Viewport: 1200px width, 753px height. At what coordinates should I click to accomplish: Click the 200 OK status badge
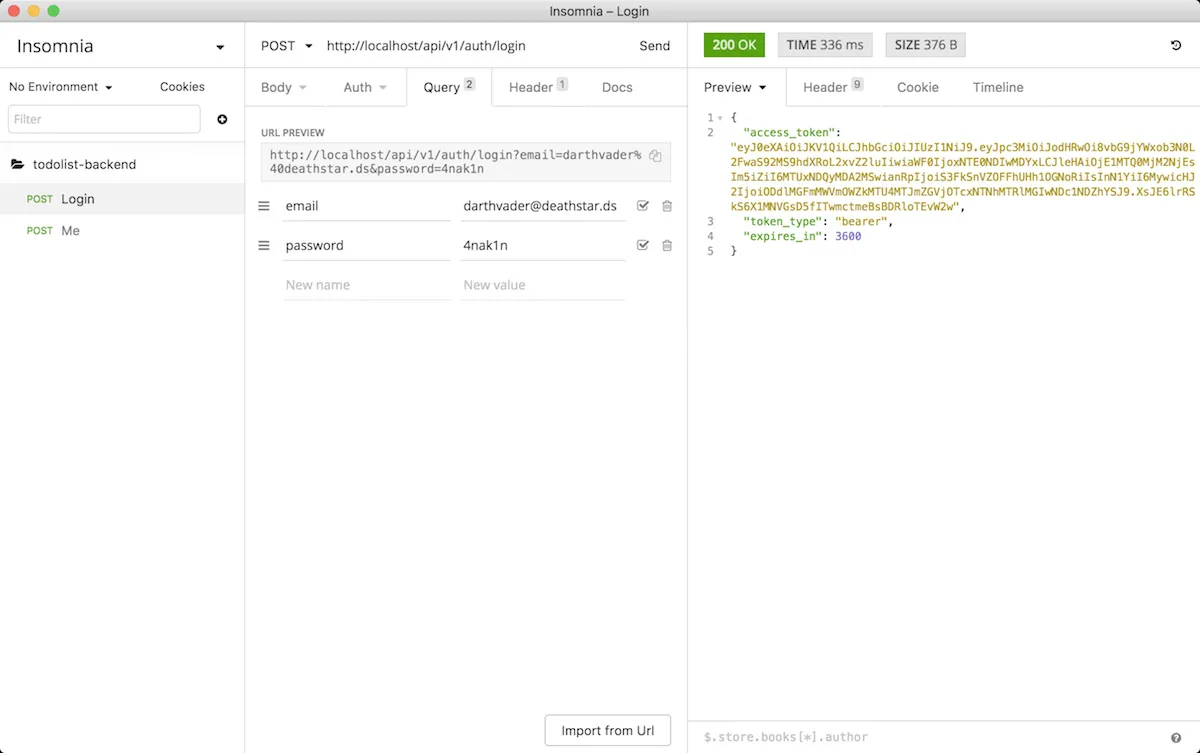click(x=735, y=45)
